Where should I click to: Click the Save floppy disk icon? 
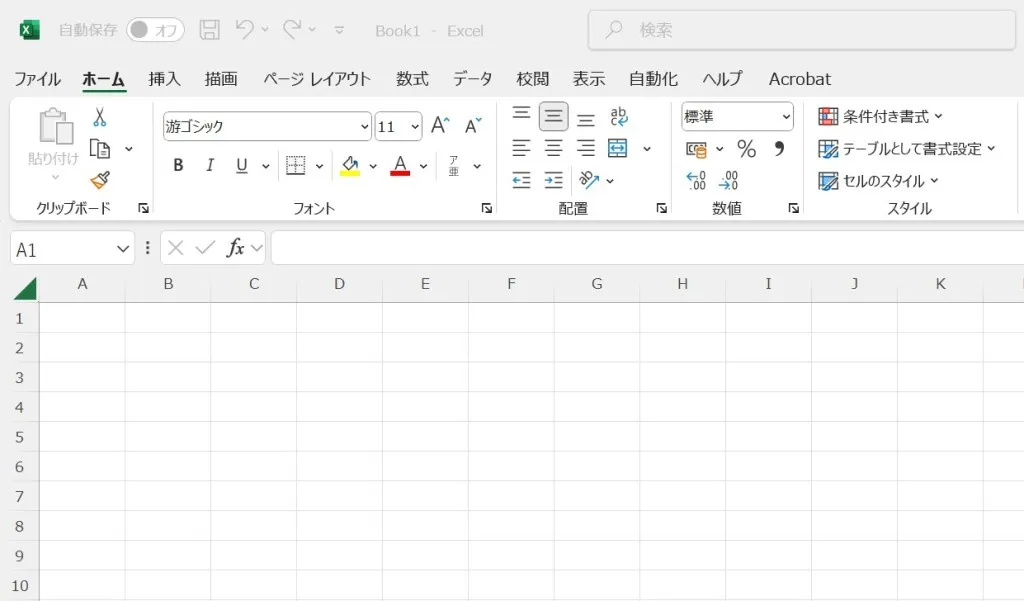point(209,30)
